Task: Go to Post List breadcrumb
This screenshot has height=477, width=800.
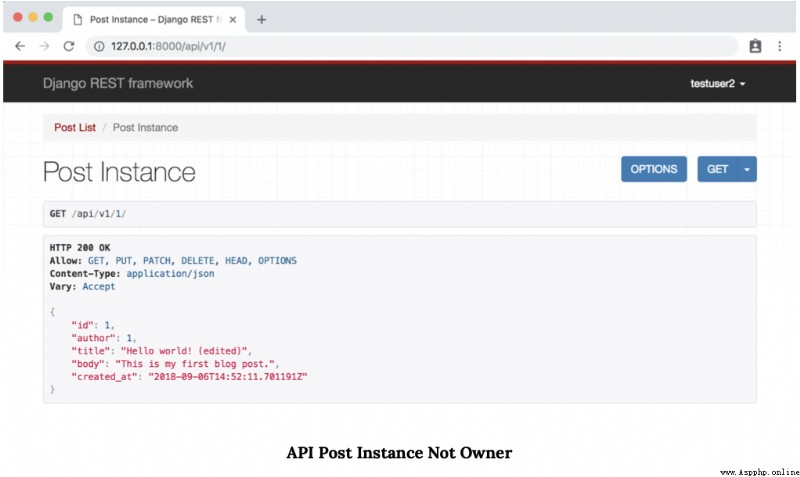Action: pos(75,128)
